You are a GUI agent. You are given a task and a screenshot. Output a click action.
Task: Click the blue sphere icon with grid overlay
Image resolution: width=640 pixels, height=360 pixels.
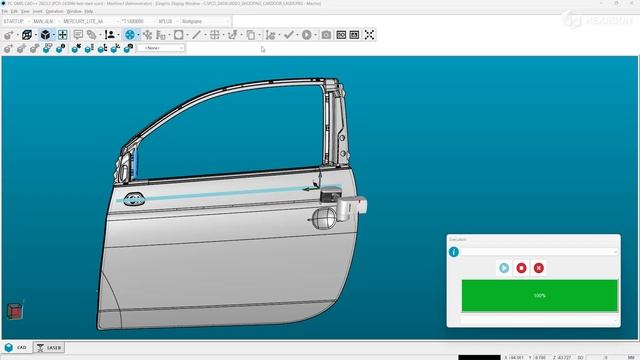tap(47, 49)
